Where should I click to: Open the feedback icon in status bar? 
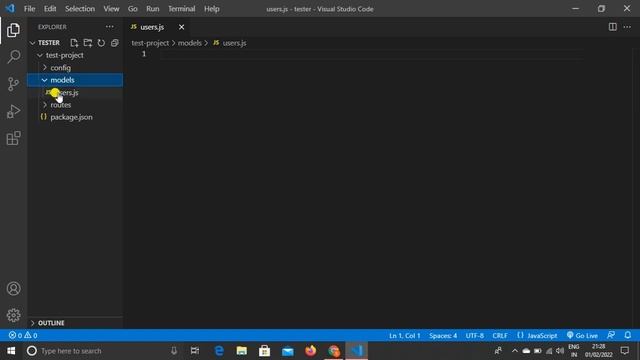(611, 335)
